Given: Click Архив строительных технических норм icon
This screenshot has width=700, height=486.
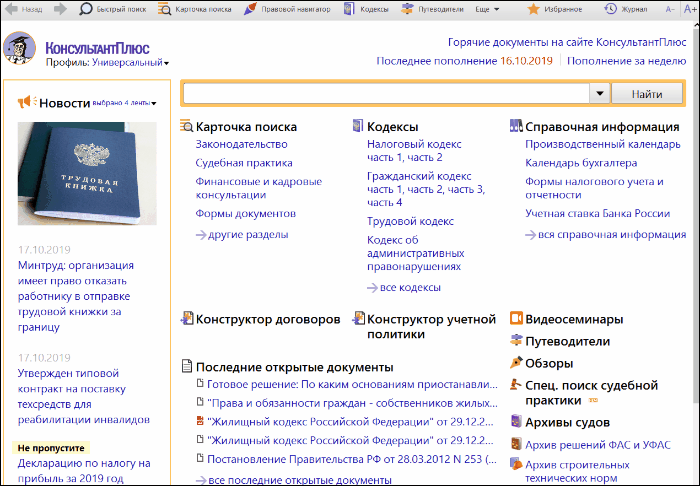Looking at the screenshot, I should point(516,464).
